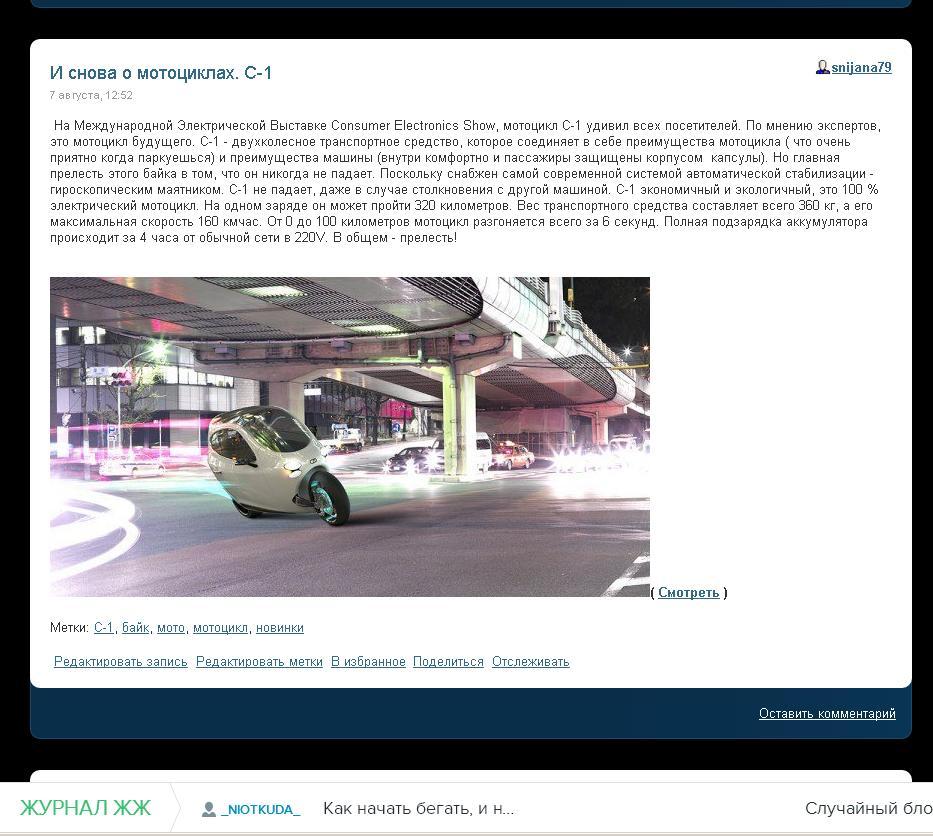Click "Редактировать метки" to edit tags
Screen dimensions: 933x836
[259, 662]
